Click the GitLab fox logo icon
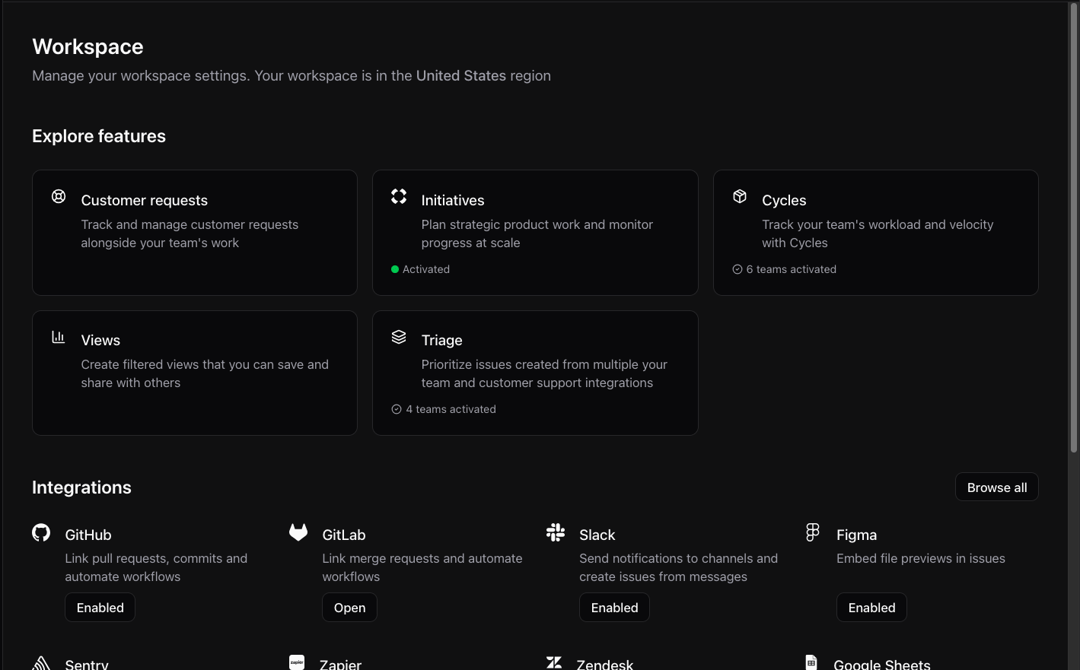Screen dimensions: 1080x670 tap(298, 533)
